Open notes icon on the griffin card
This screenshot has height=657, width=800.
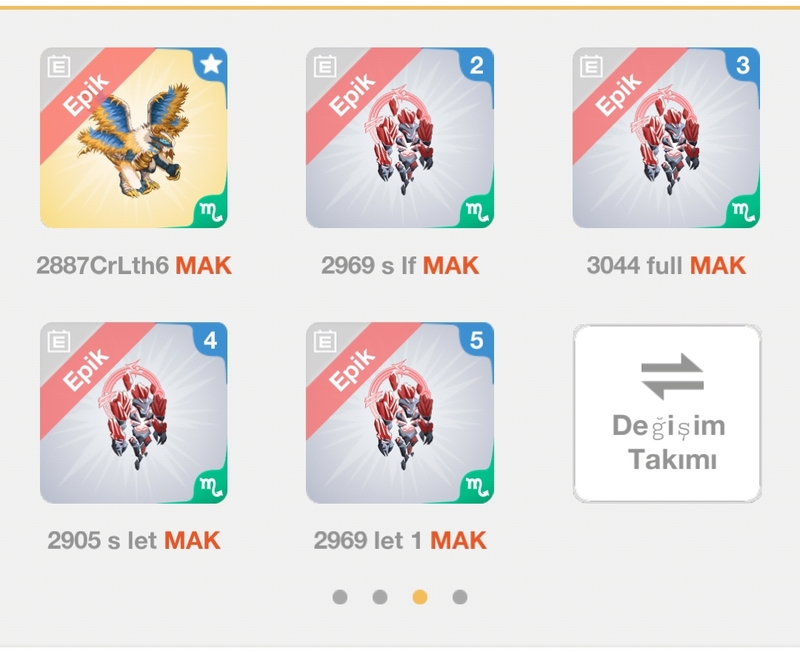pos(59,66)
